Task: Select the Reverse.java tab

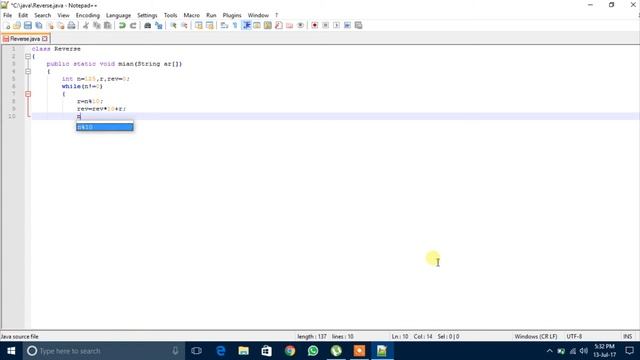Action: [x=24, y=39]
